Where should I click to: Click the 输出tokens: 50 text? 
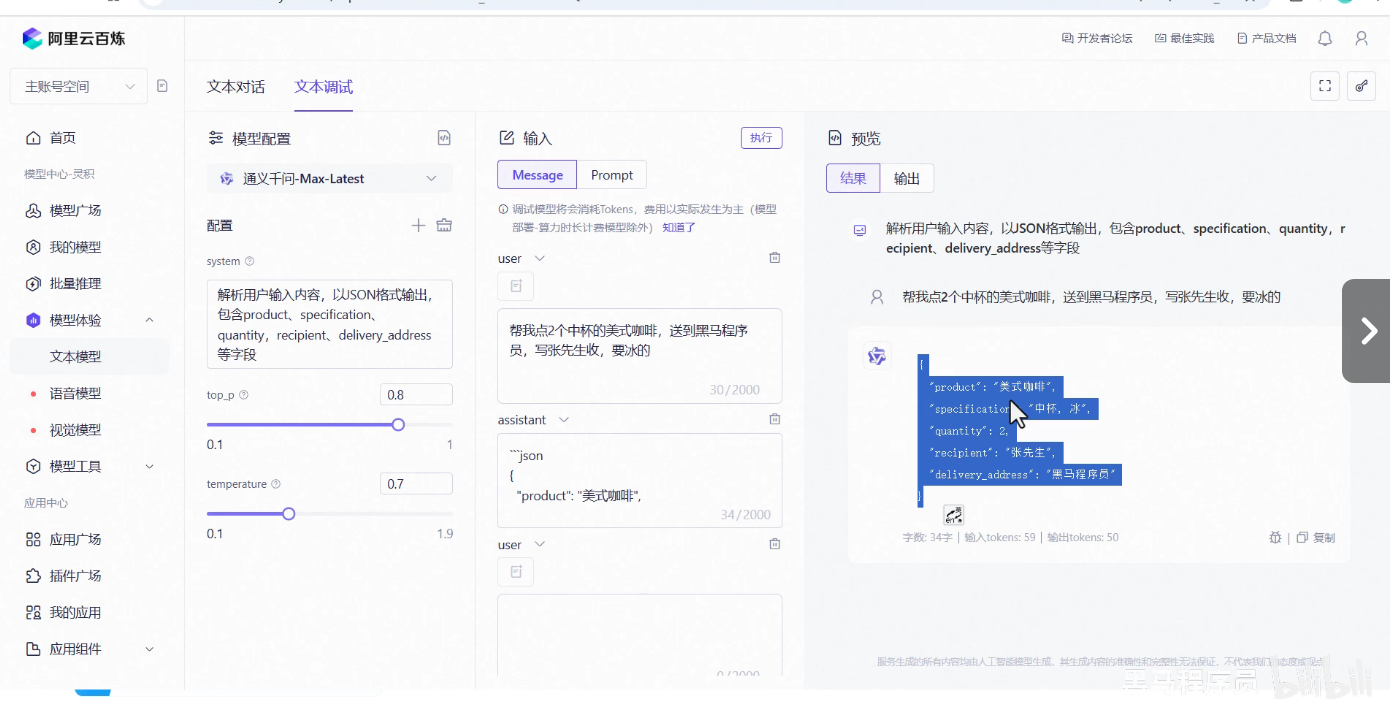pos(1083,537)
